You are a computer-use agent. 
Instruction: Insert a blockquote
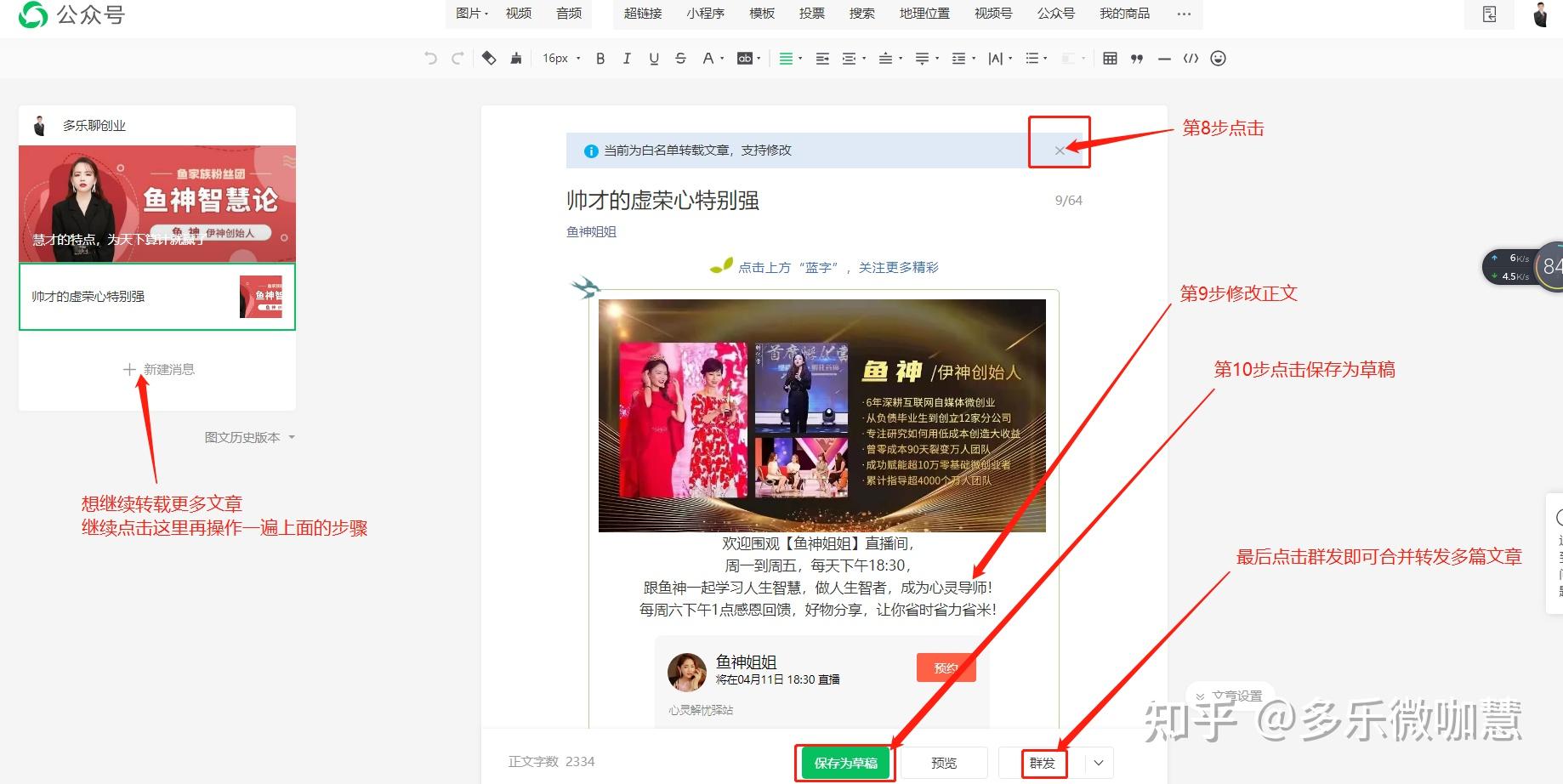coord(1137,59)
